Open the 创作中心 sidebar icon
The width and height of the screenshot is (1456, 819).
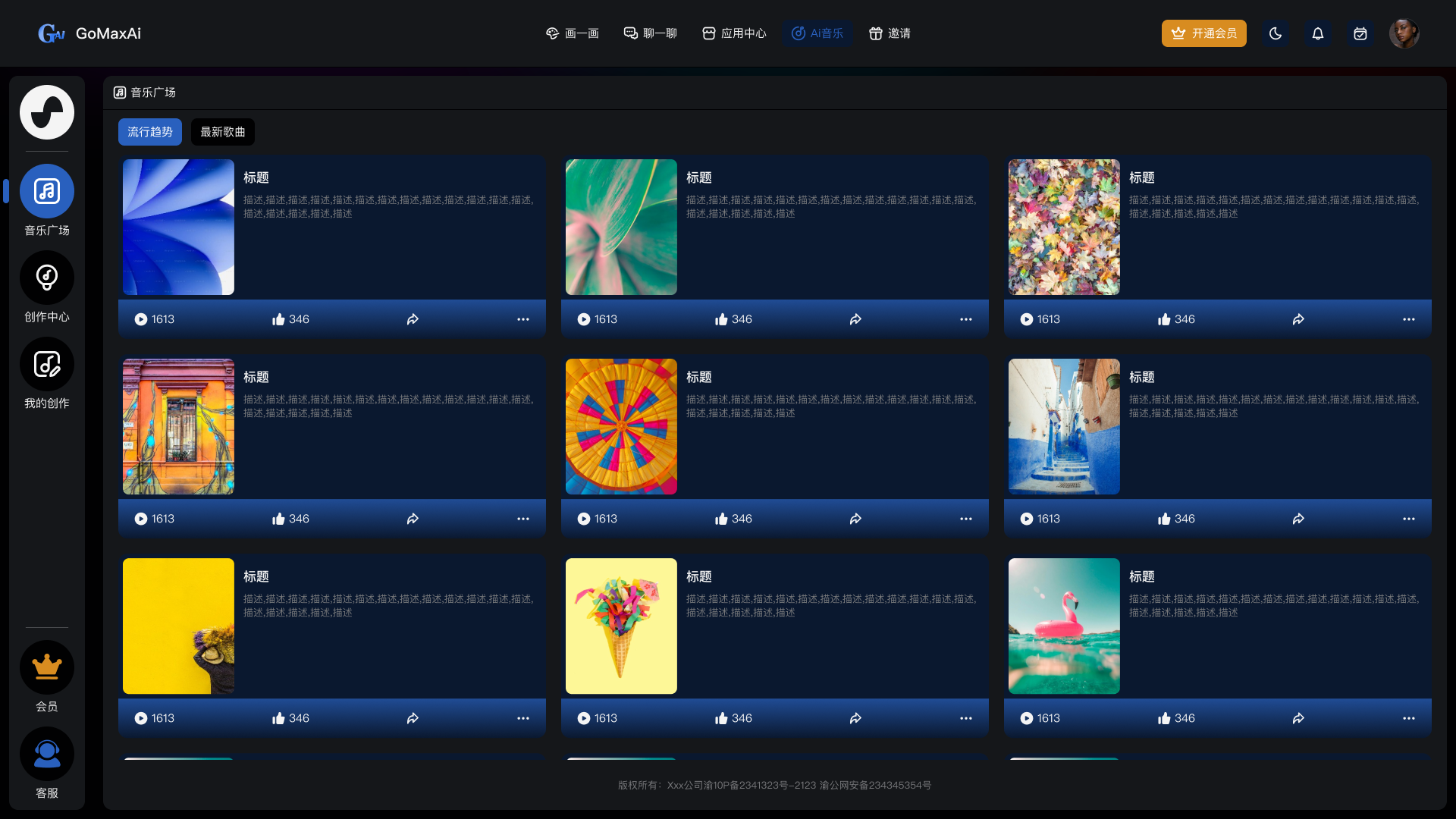pos(47,278)
